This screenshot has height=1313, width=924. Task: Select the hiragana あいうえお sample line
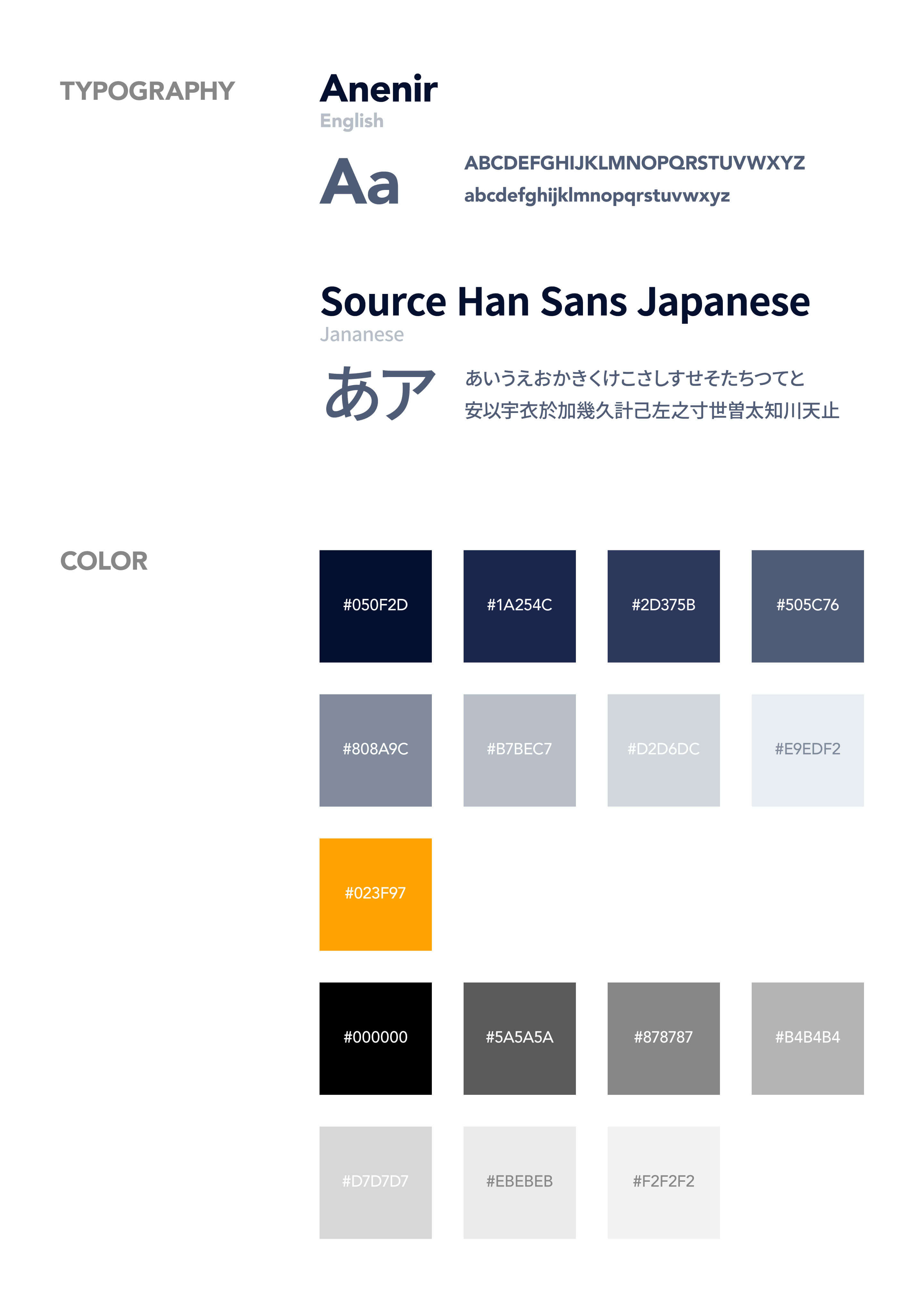635,378
